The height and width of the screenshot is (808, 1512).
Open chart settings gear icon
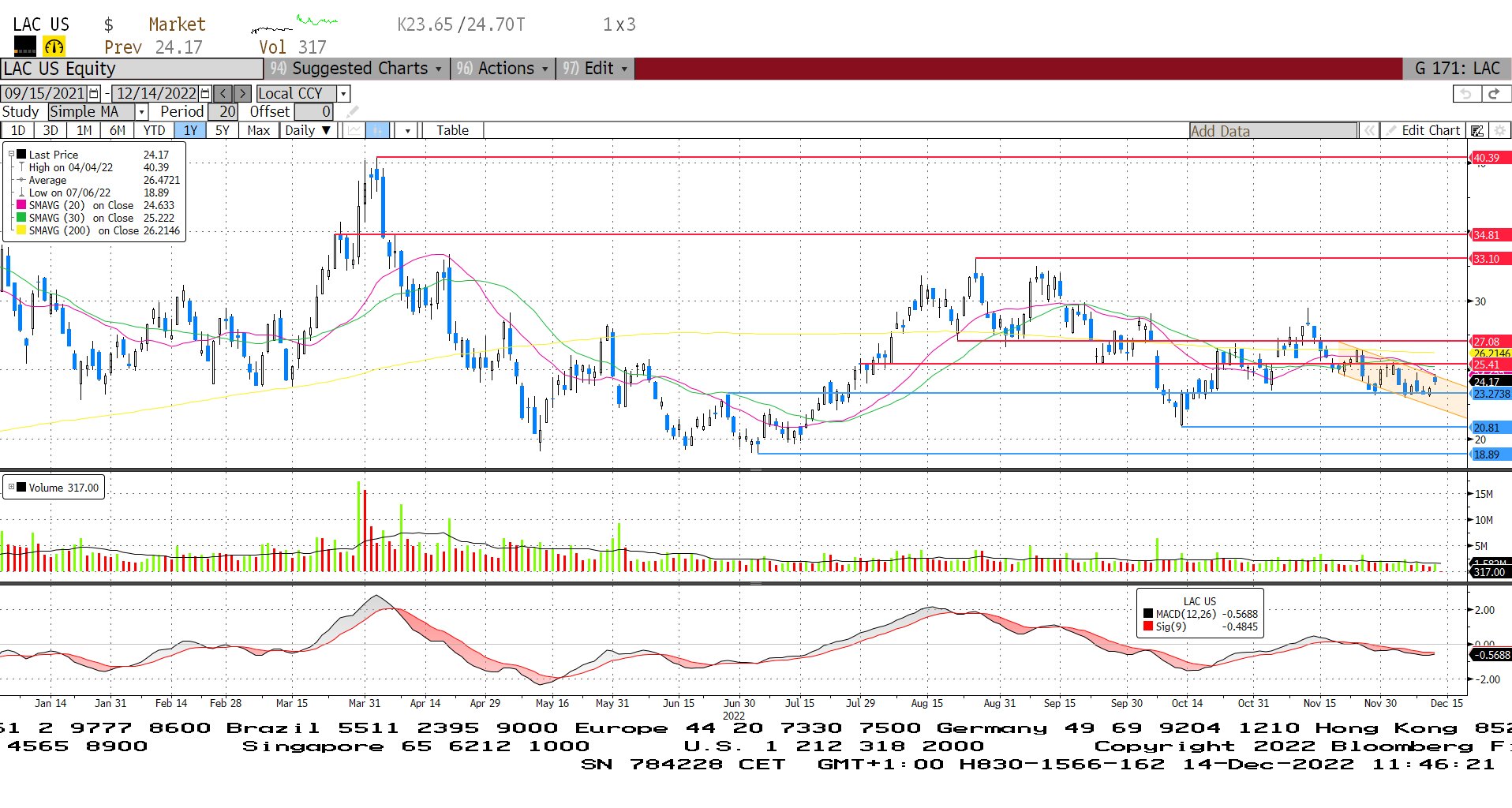point(1500,130)
